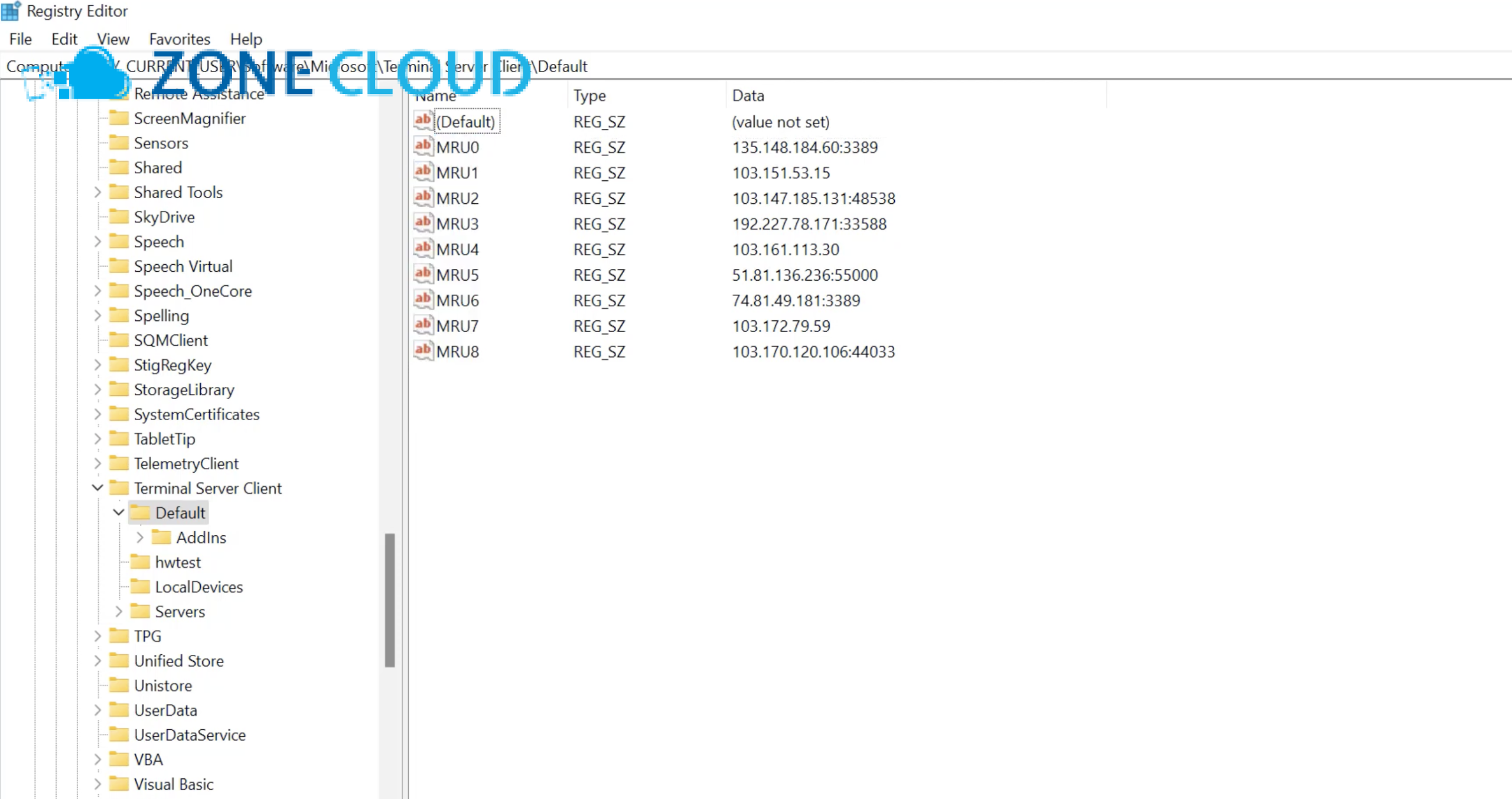Click the ScreenMagnifier folder icon
1512x799 pixels.
pos(119,118)
